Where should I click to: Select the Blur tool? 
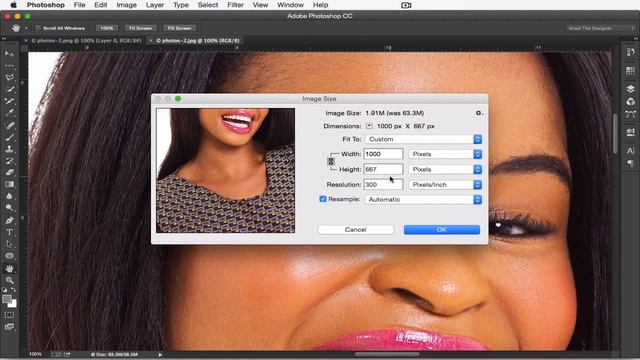tap(9, 196)
